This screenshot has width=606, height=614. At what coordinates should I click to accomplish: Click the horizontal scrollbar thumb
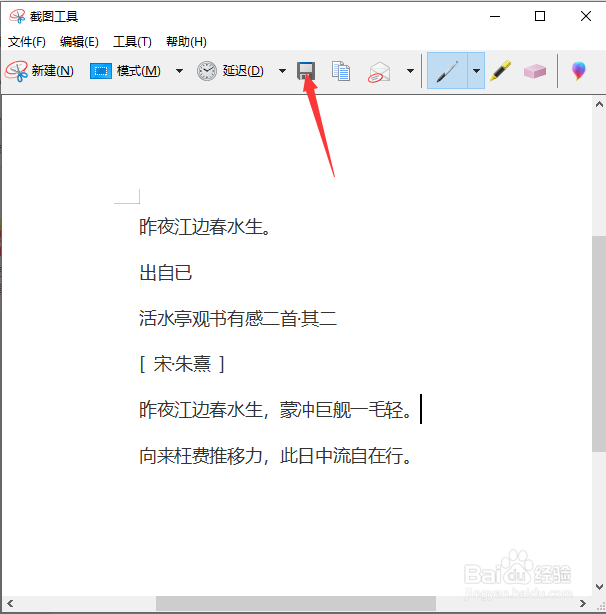[296, 603]
